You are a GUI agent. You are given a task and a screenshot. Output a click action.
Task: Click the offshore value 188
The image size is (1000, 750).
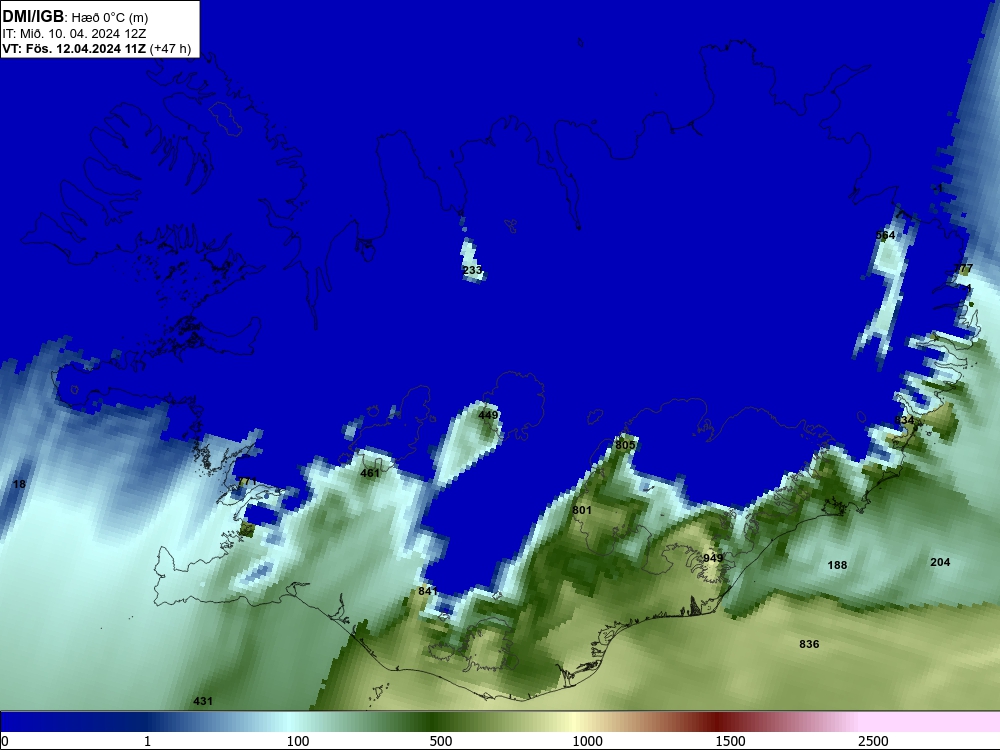pos(837,564)
